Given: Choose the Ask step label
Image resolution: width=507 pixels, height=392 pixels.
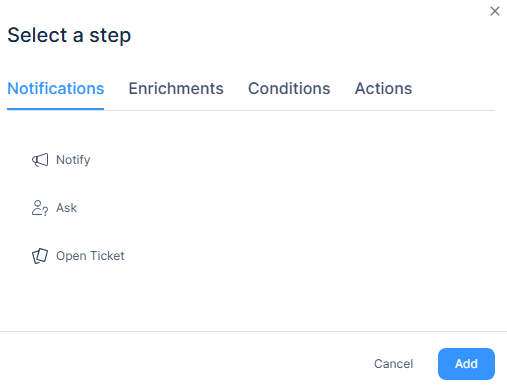Looking at the screenshot, I should tap(66, 208).
